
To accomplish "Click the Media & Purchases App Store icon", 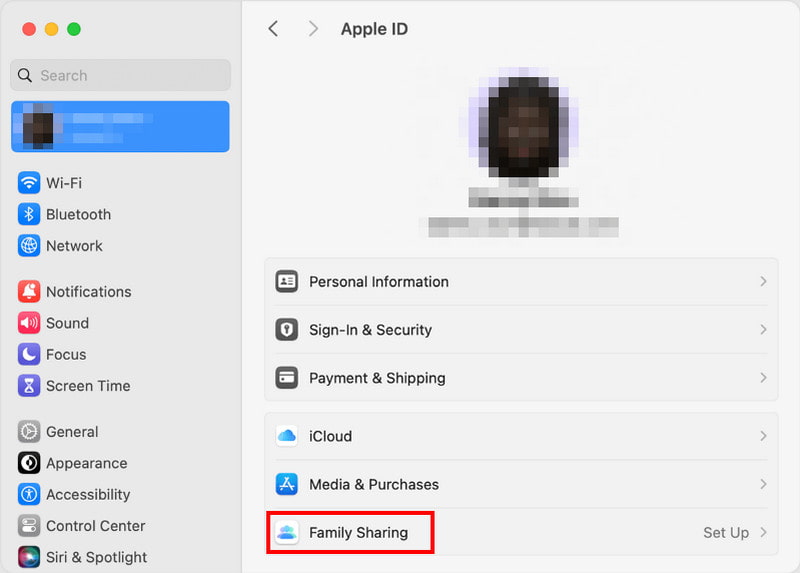I will tap(287, 484).
